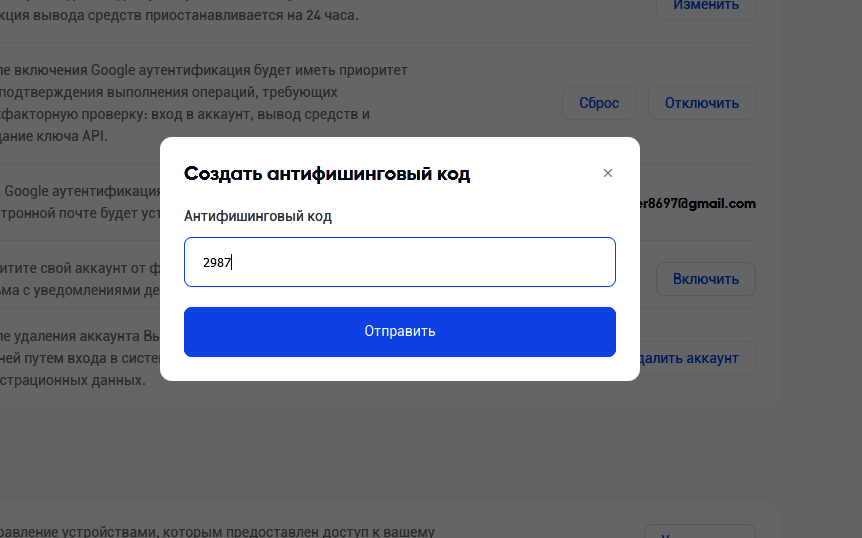Click the Создать антифишинговый код heading
Screen dimensions: 862x538
pyautogui.click(x=327, y=174)
